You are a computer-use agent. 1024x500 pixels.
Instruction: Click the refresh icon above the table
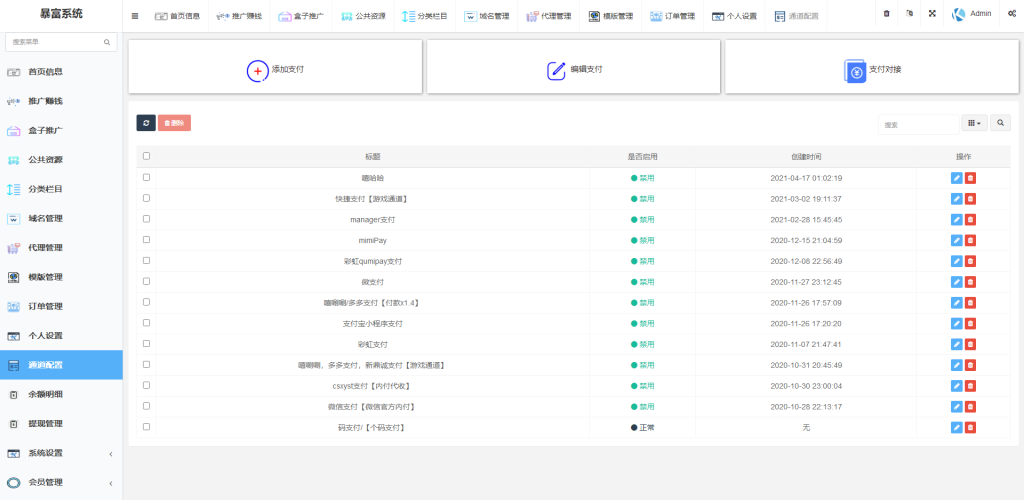tap(146, 123)
